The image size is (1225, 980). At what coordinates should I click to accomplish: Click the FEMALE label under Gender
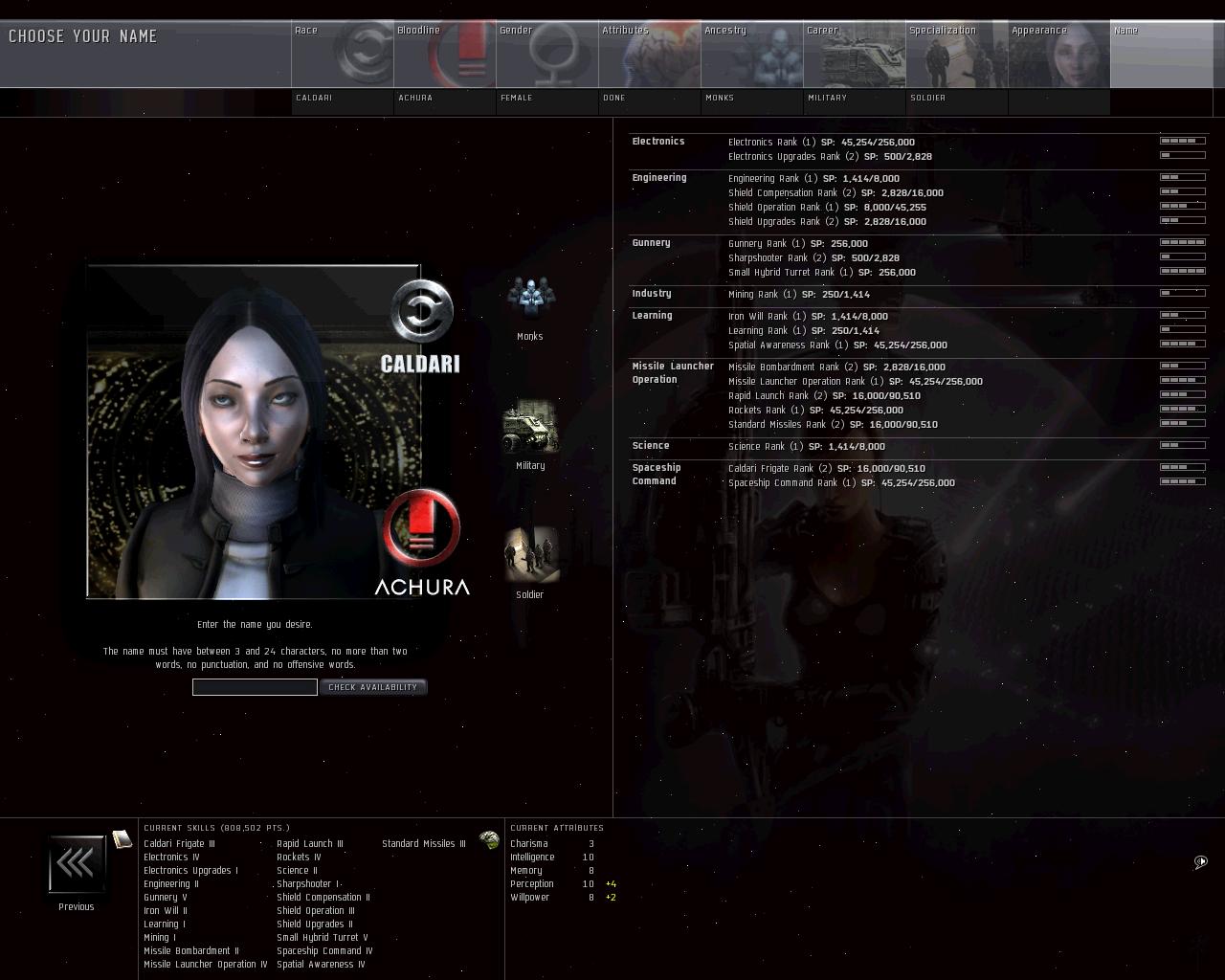click(x=517, y=98)
